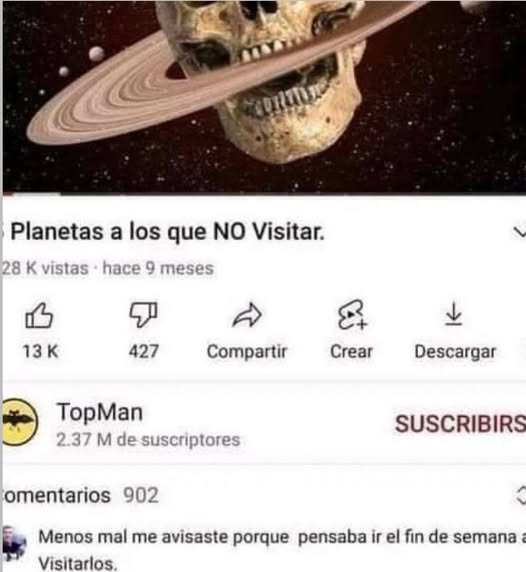Dislike the video with thumbs down icon

pyautogui.click(x=143, y=314)
